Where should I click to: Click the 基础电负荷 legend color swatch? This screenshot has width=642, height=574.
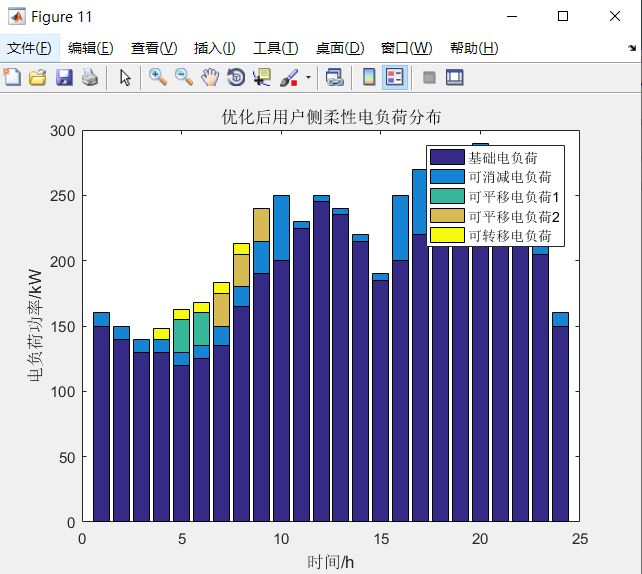click(x=447, y=157)
